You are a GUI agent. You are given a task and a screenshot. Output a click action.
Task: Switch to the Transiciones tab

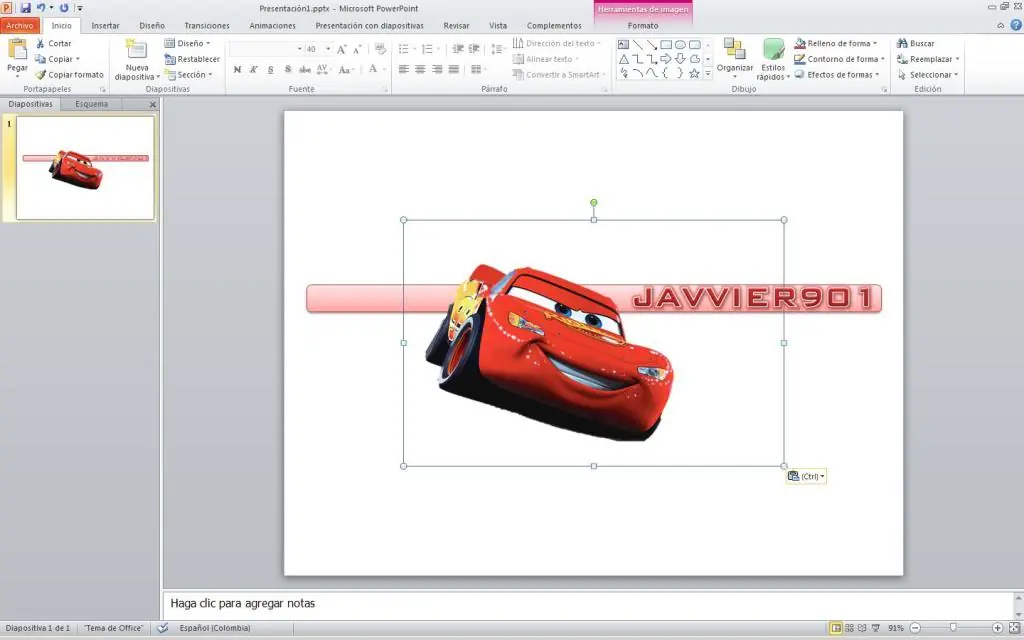pos(206,25)
